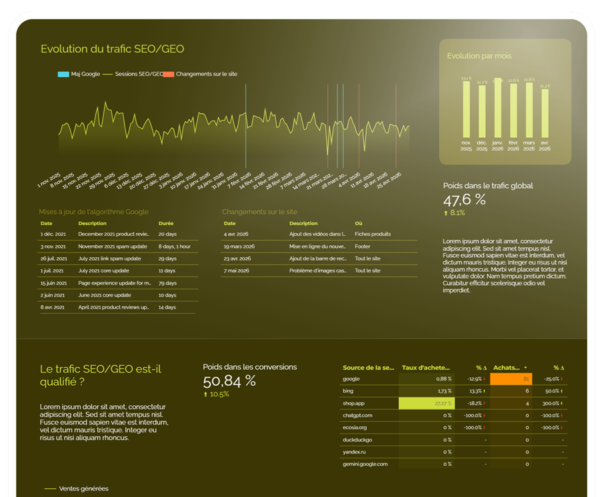Click the 'mars 2026' bar in monthly chart

pyautogui.click(x=529, y=110)
